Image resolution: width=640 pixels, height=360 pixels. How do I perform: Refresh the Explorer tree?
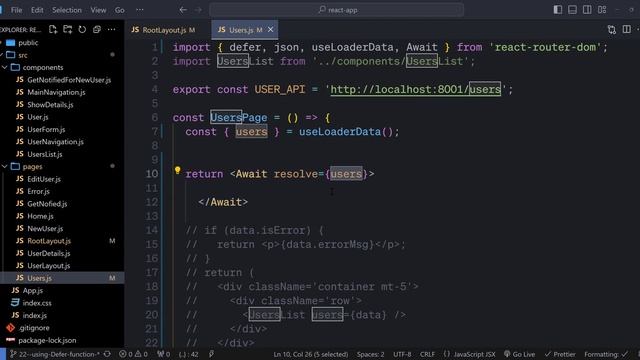82,29
